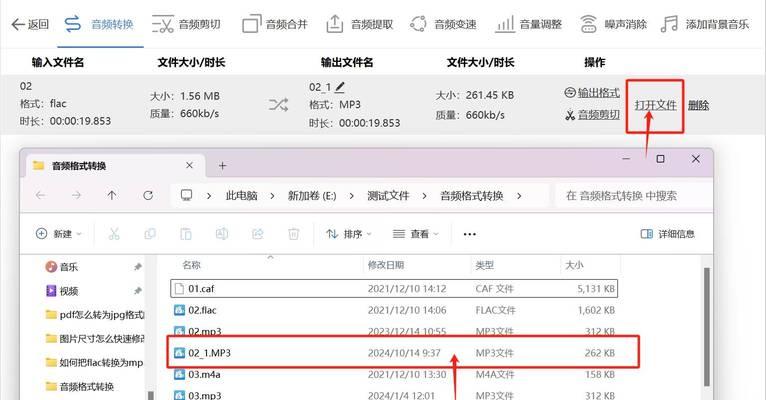Image resolution: width=766 pixels, height=400 pixels.
Task: Click the computer icon in address bar
Action: click(x=186, y=195)
